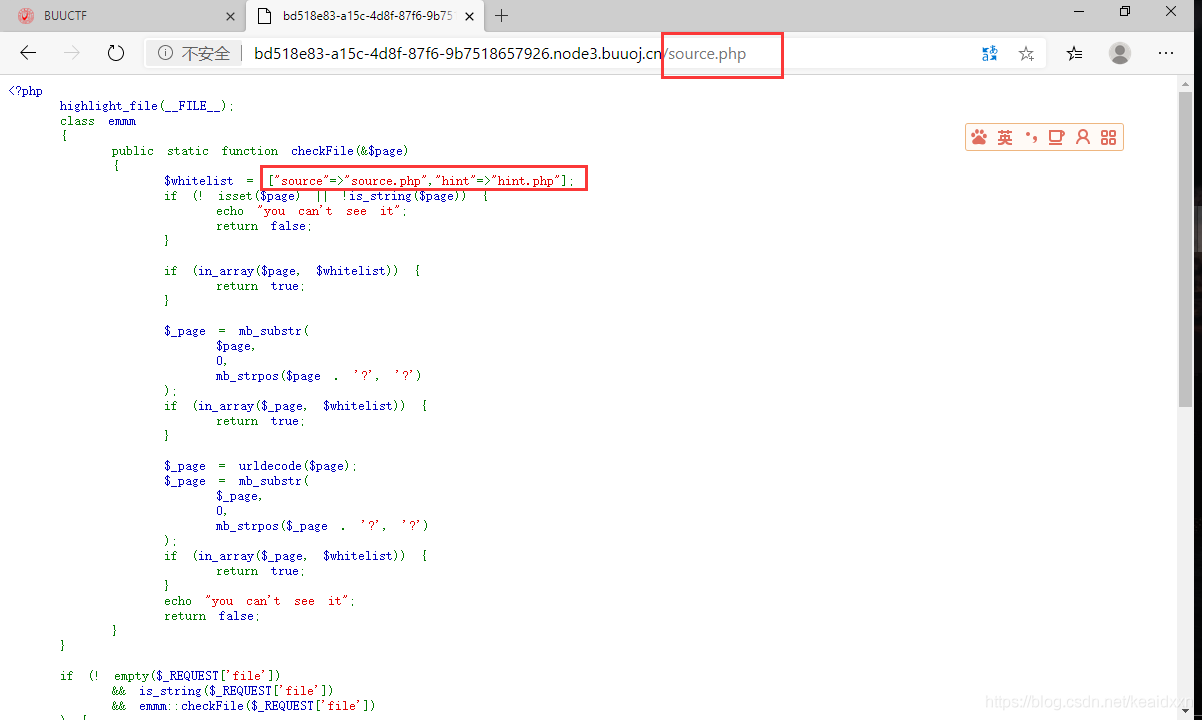Click the "if (! isset($page)" condition line

pos(326,196)
